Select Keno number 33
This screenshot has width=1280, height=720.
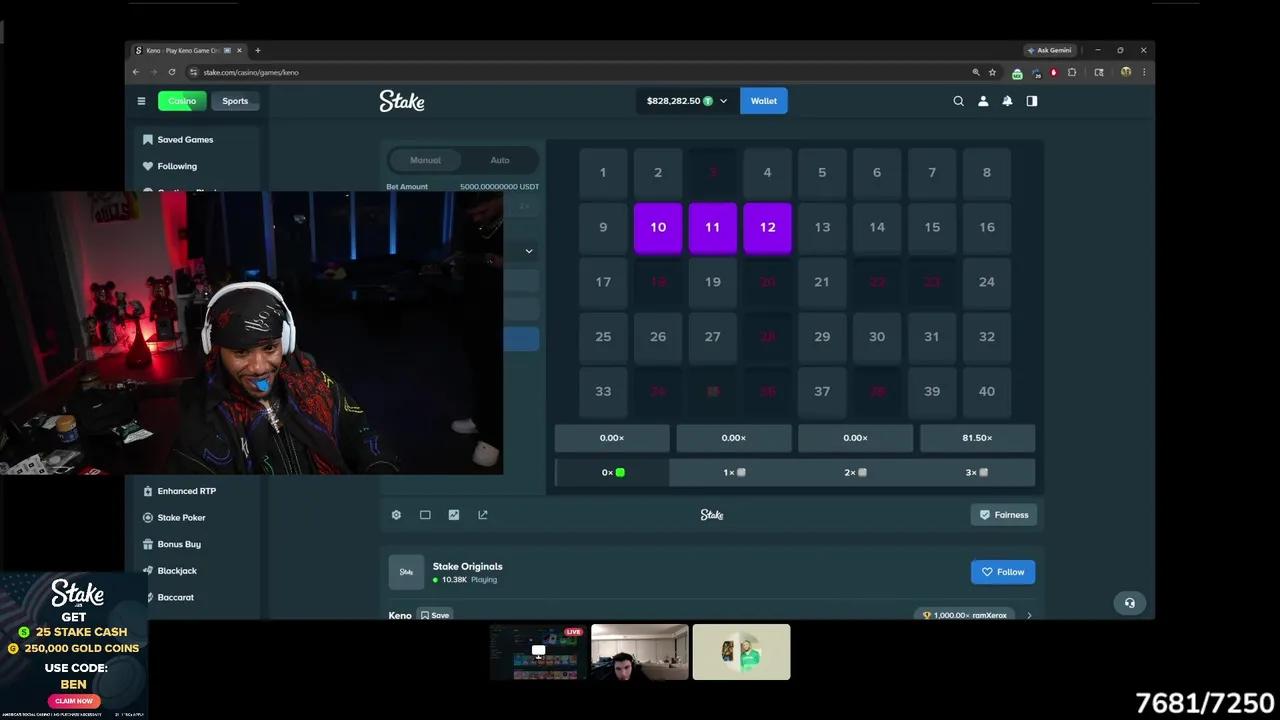(603, 392)
